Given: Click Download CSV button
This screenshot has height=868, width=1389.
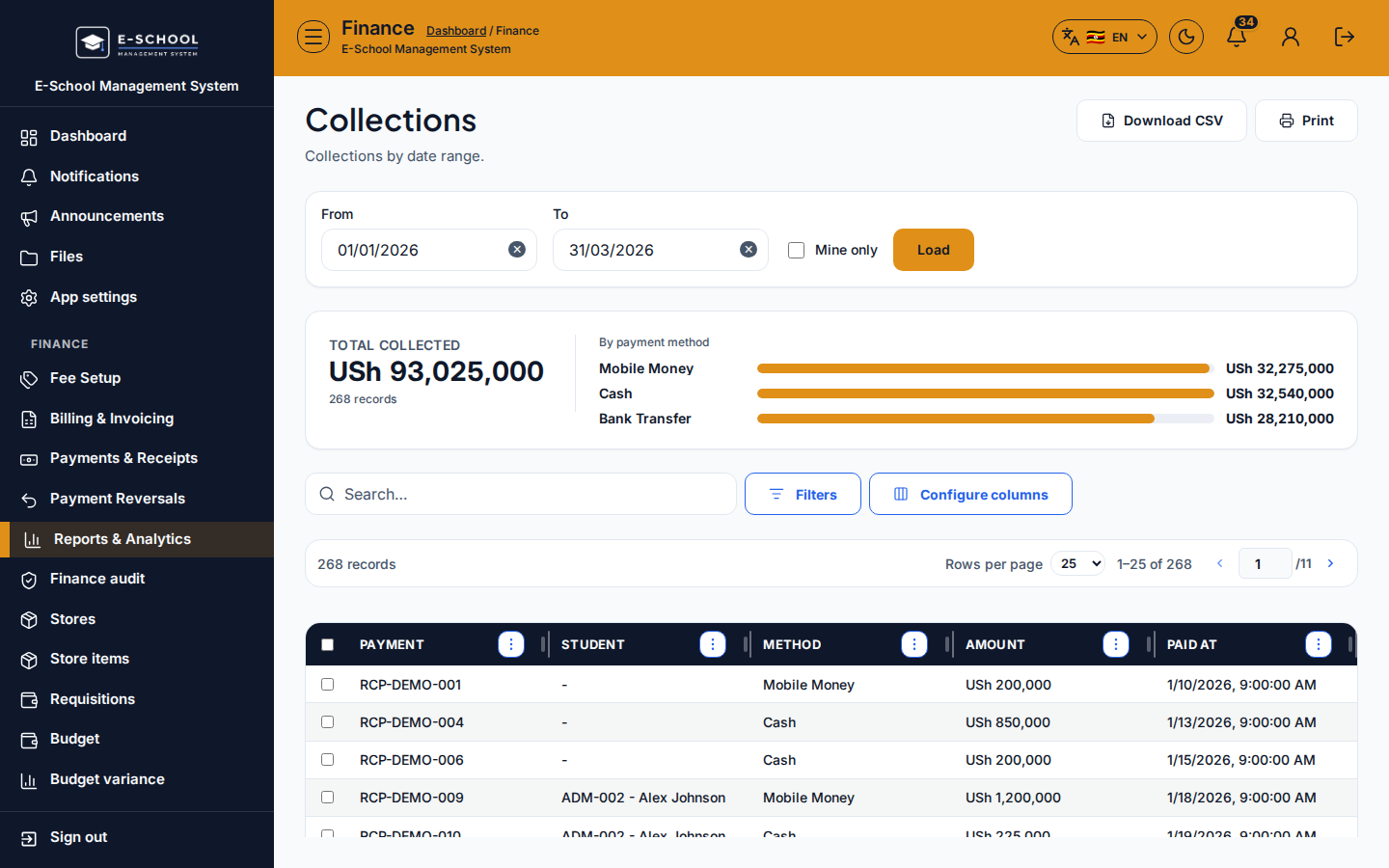Looking at the screenshot, I should tap(1161, 121).
